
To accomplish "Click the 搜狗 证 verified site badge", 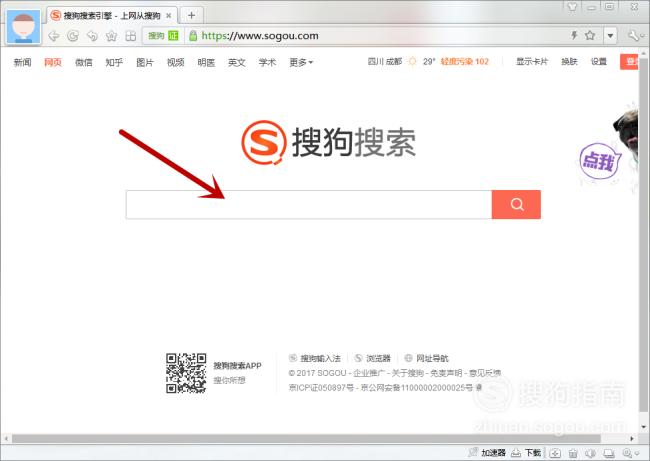I will tap(163, 36).
